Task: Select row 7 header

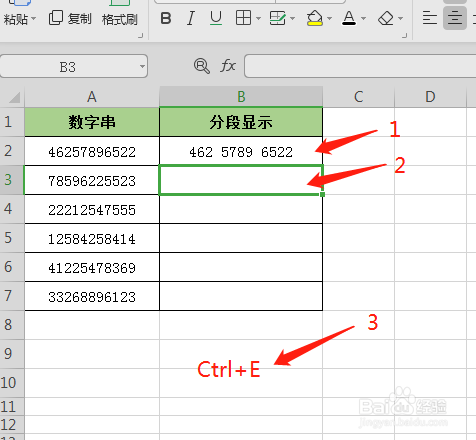Action: [12, 296]
